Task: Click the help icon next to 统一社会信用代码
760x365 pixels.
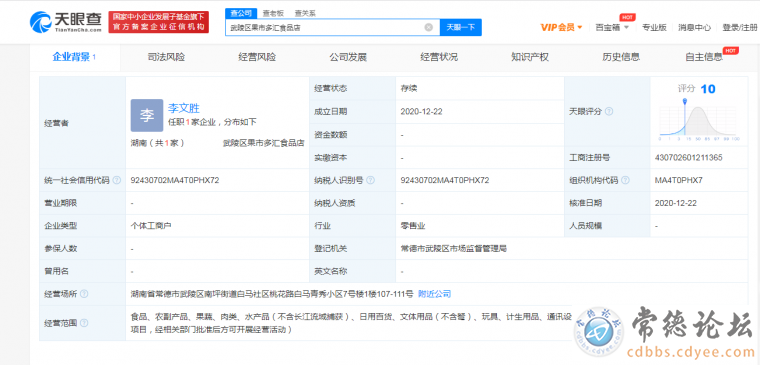Action: [117, 180]
